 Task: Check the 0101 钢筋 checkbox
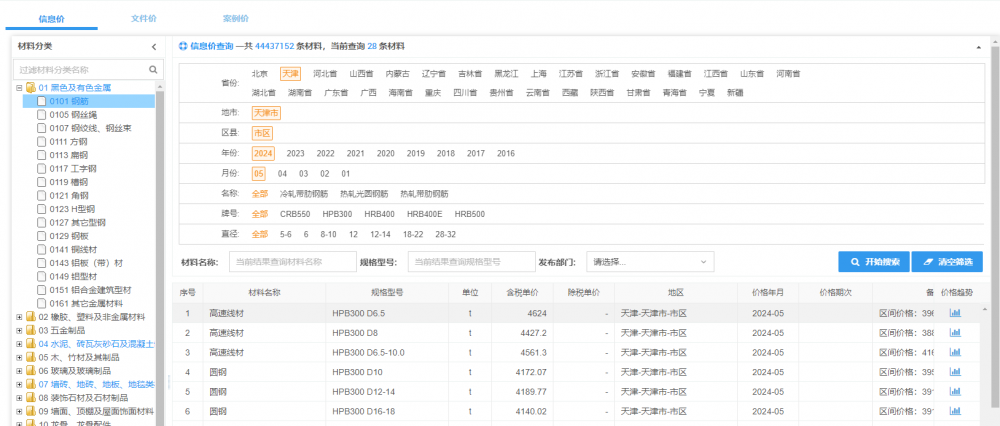[x=41, y=101]
